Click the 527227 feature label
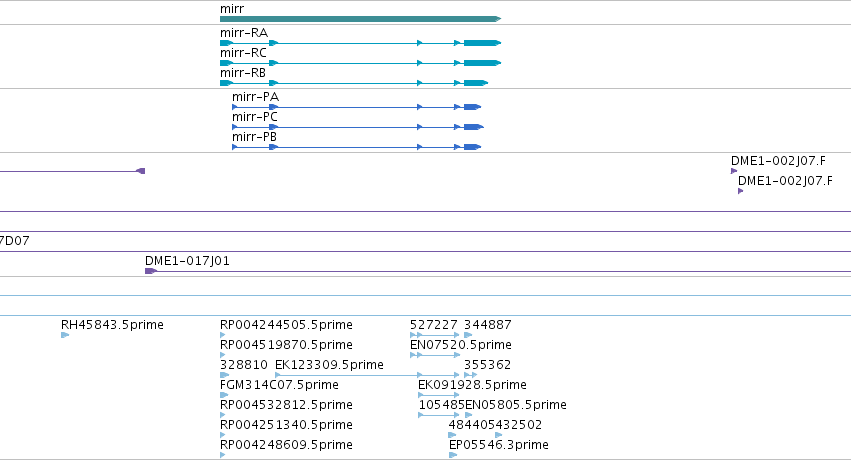This screenshot has height=460, width=851. (434, 325)
